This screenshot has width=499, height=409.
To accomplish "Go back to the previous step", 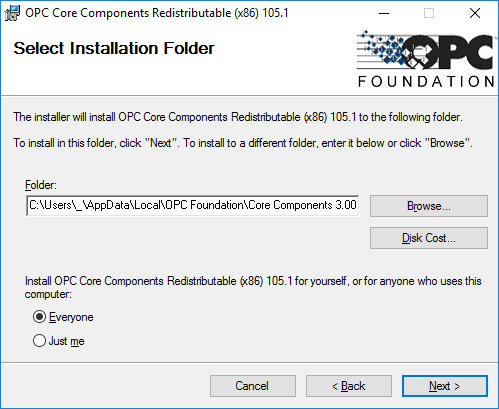I will pos(349,386).
